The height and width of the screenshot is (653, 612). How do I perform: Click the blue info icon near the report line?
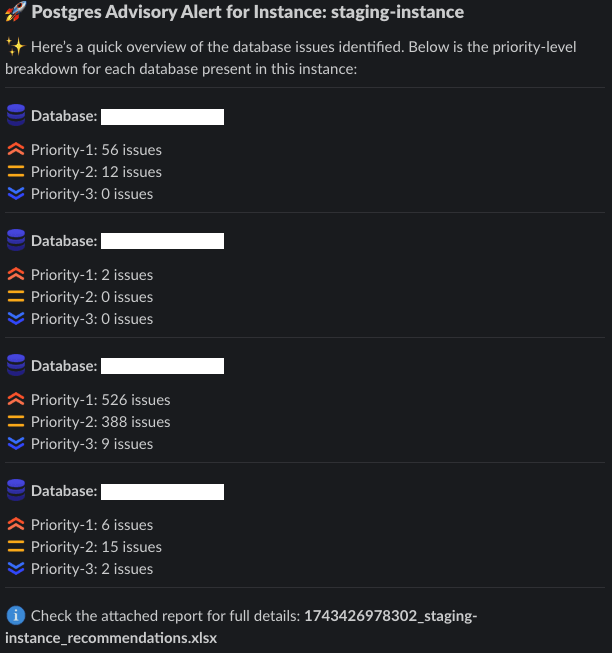tap(16, 616)
